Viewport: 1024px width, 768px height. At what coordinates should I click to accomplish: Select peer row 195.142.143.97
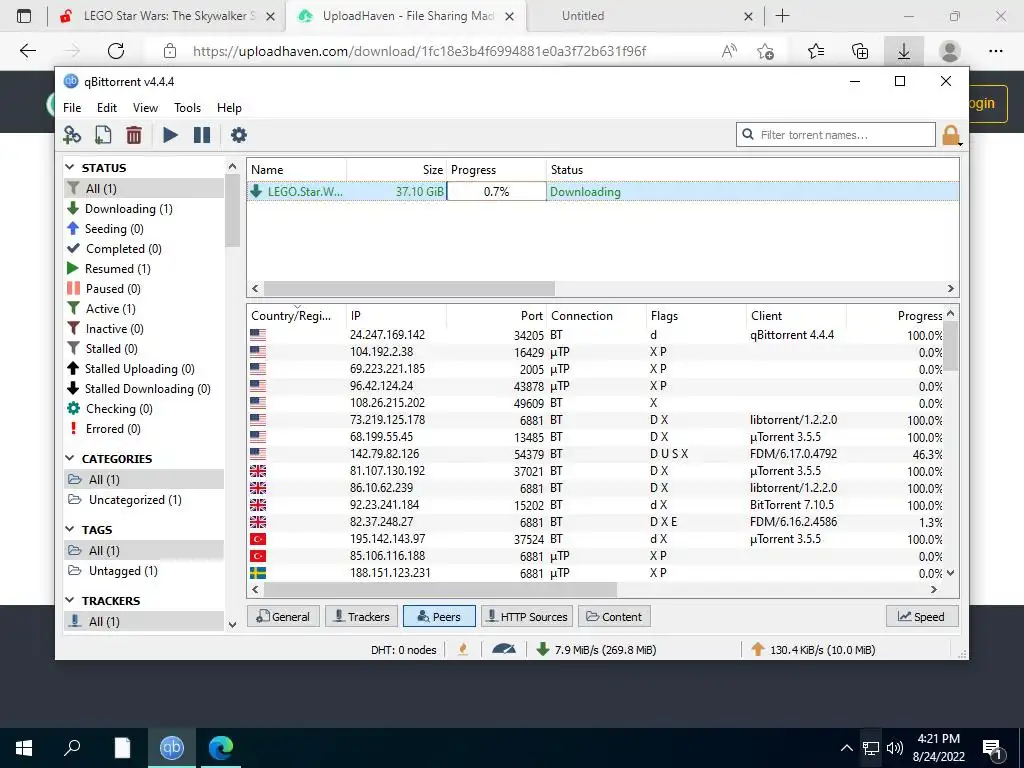pos(596,539)
